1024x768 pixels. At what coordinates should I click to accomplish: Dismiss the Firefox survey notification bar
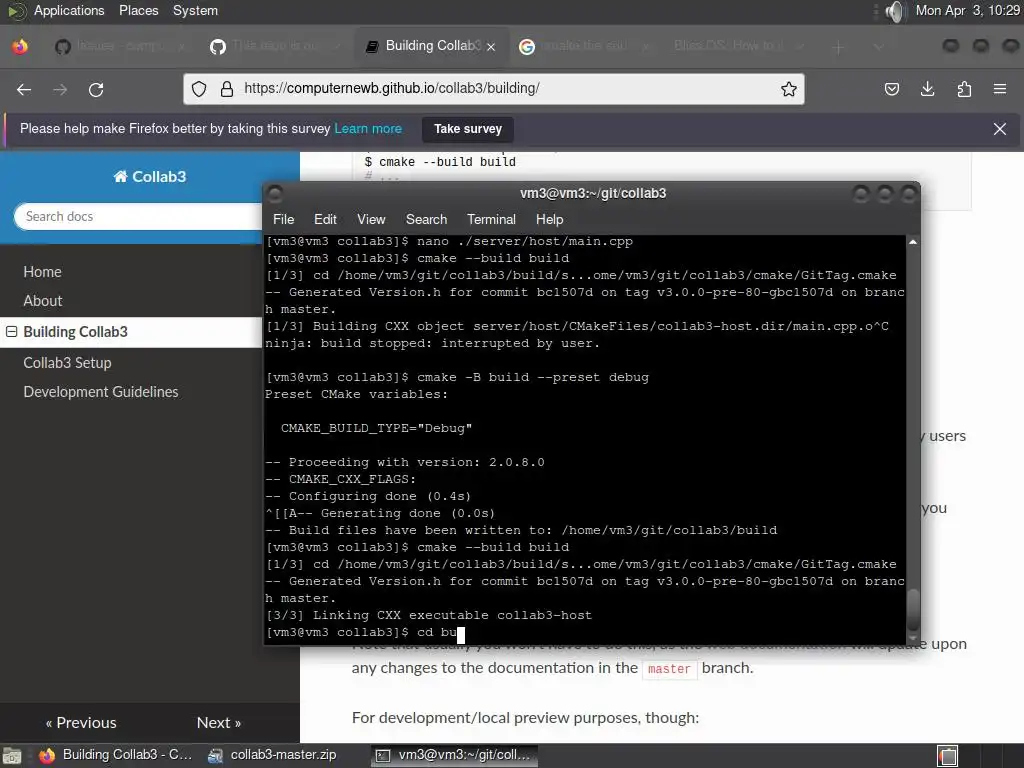pyautogui.click(x=1000, y=129)
